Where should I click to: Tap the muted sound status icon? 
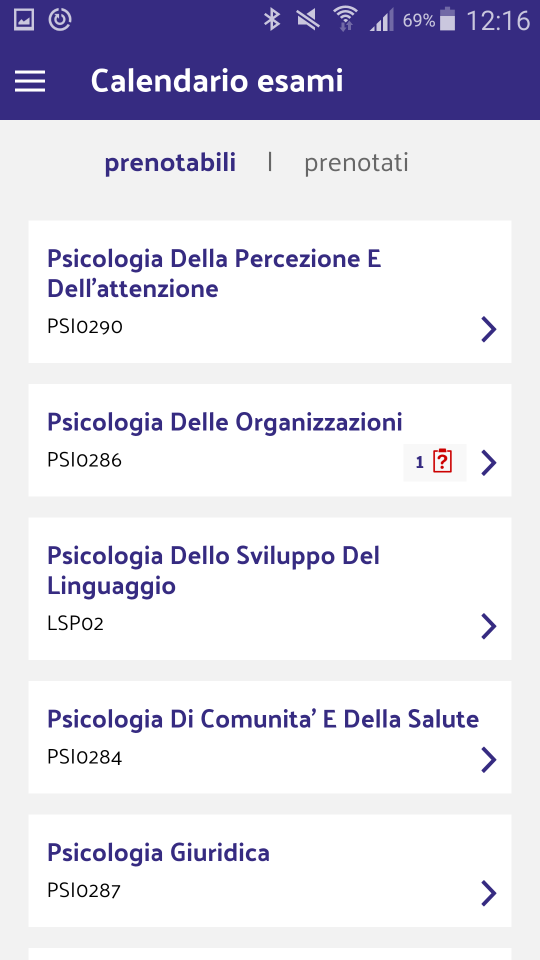pyautogui.click(x=308, y=20)
